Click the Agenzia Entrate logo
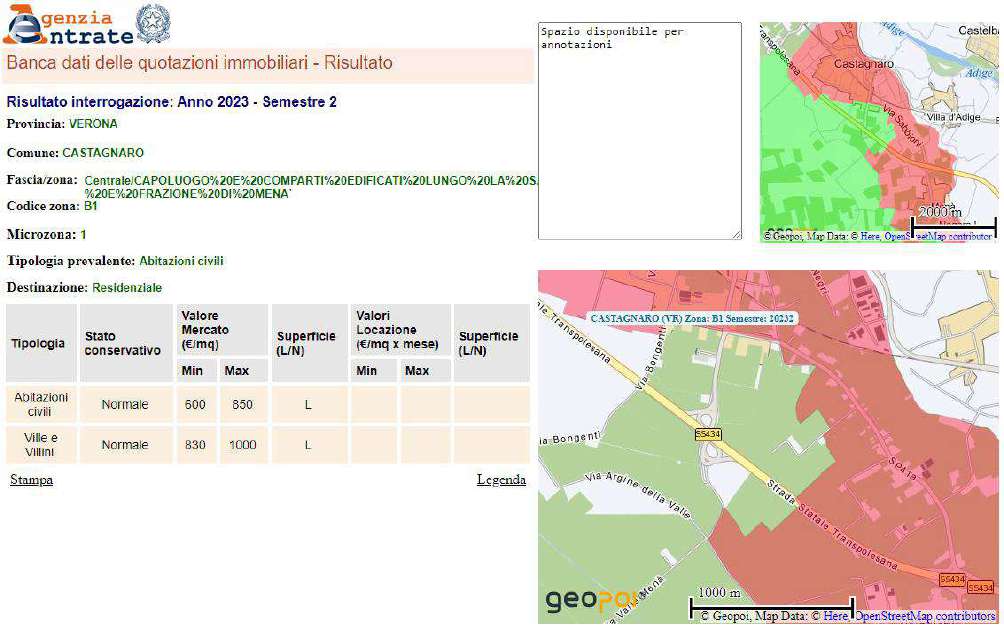1004x626 pixels. tap(68, 25)
